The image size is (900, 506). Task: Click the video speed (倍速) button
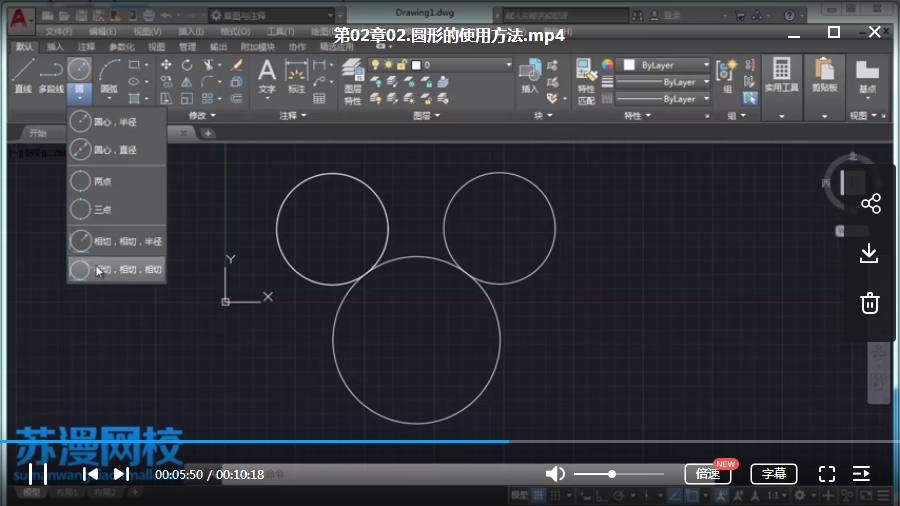pyautogui.click(x=708, y=474)
